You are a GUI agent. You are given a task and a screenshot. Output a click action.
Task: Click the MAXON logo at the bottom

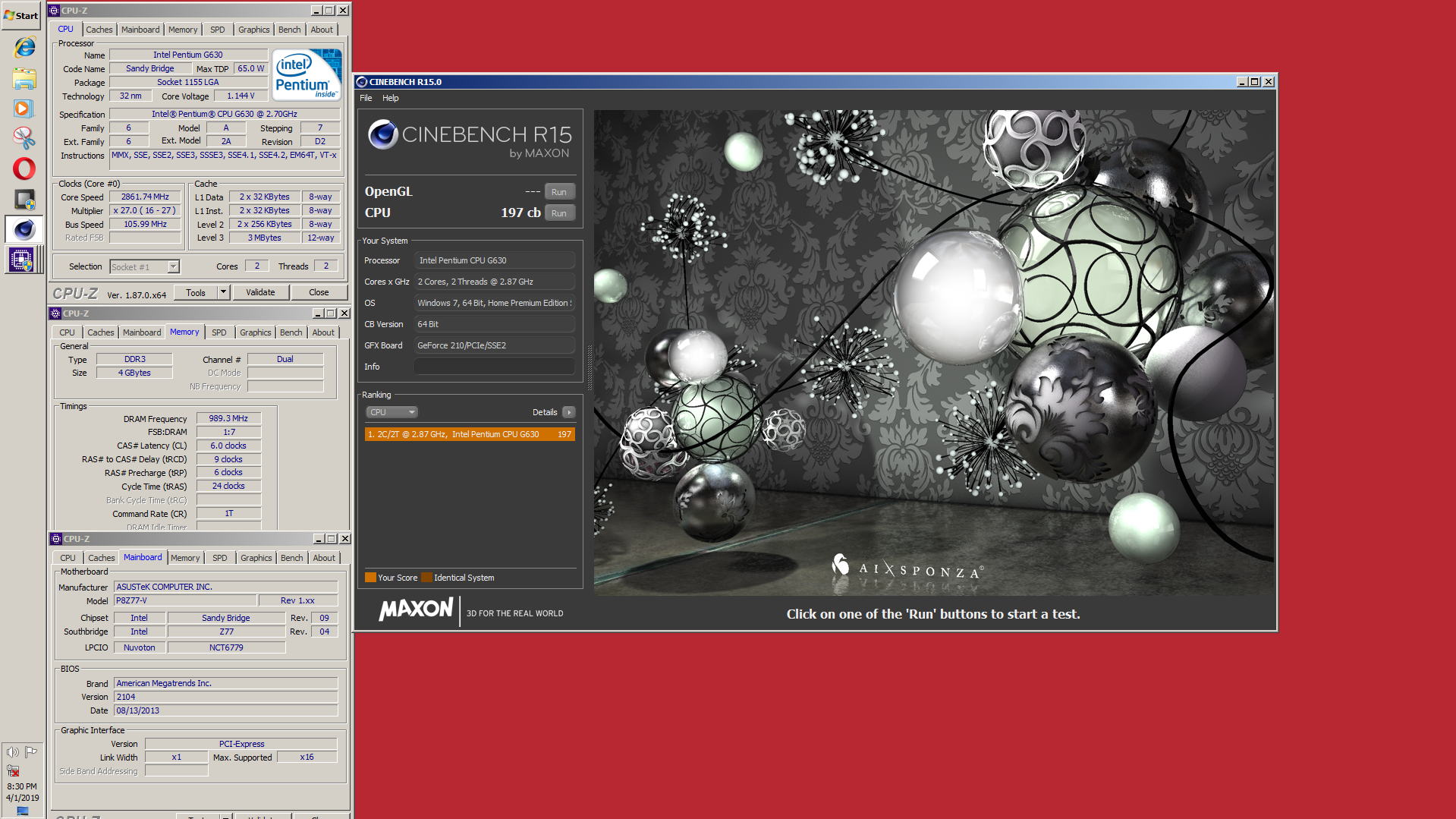[416, 610]
